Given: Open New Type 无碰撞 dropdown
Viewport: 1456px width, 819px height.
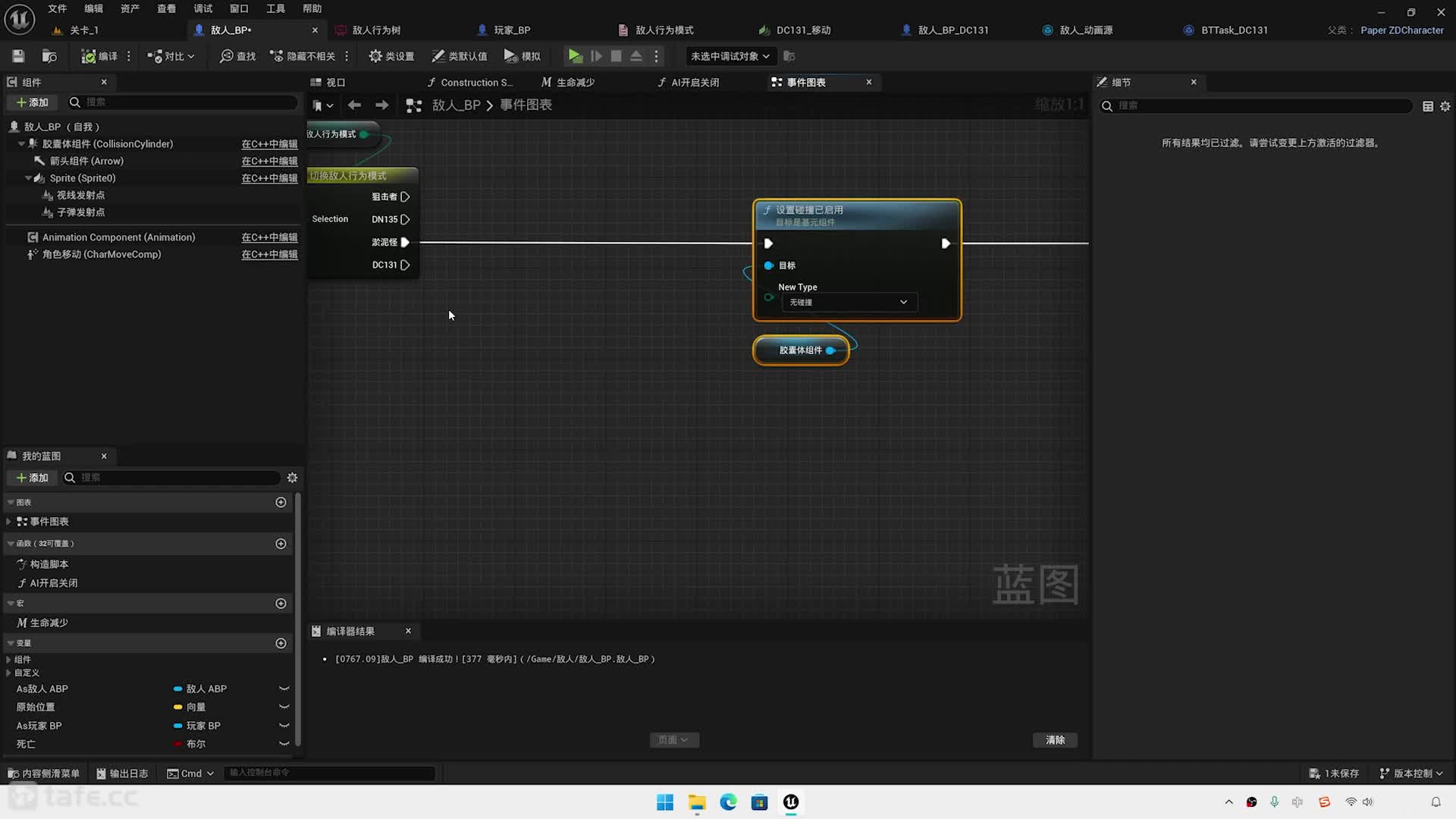Looking at the screenshot, I should [849, 303].
